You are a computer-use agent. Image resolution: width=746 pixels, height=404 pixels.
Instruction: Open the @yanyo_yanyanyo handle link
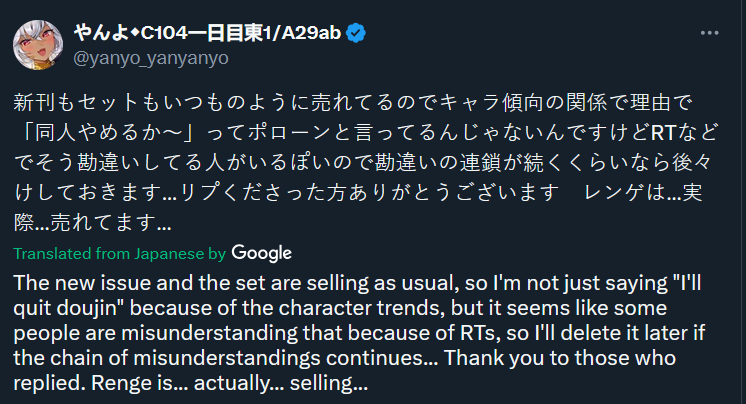[151, 58]
